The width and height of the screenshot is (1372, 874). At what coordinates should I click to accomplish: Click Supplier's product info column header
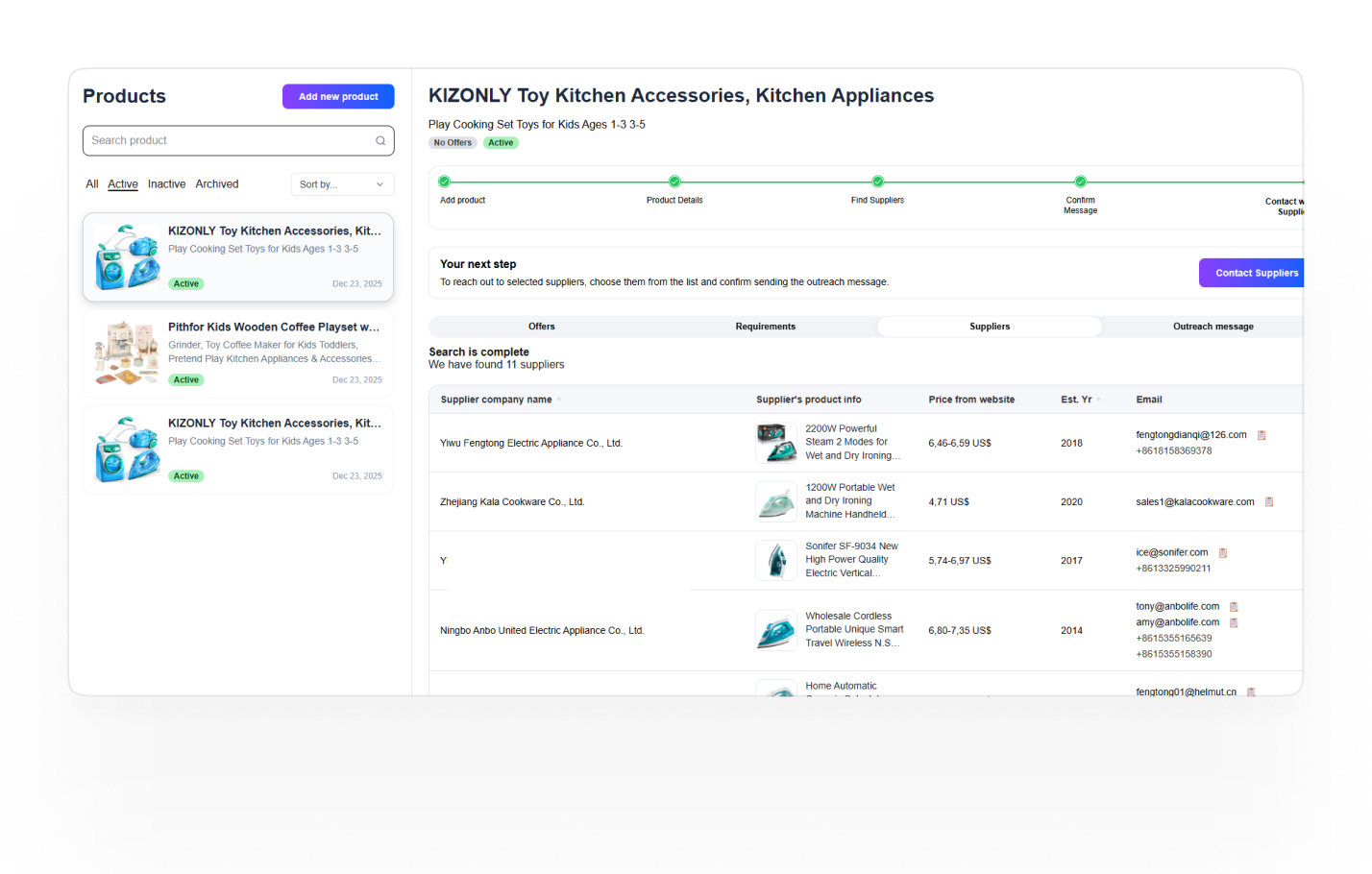tap(809, 400)
